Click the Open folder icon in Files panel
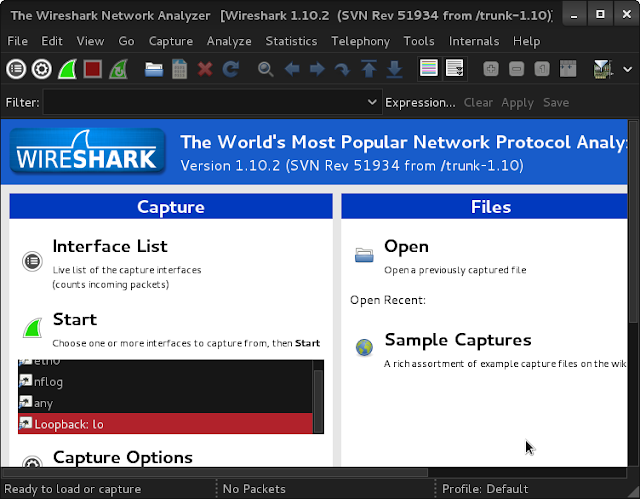The width and height of the screenshot is (640, 499). click(364, 255)
